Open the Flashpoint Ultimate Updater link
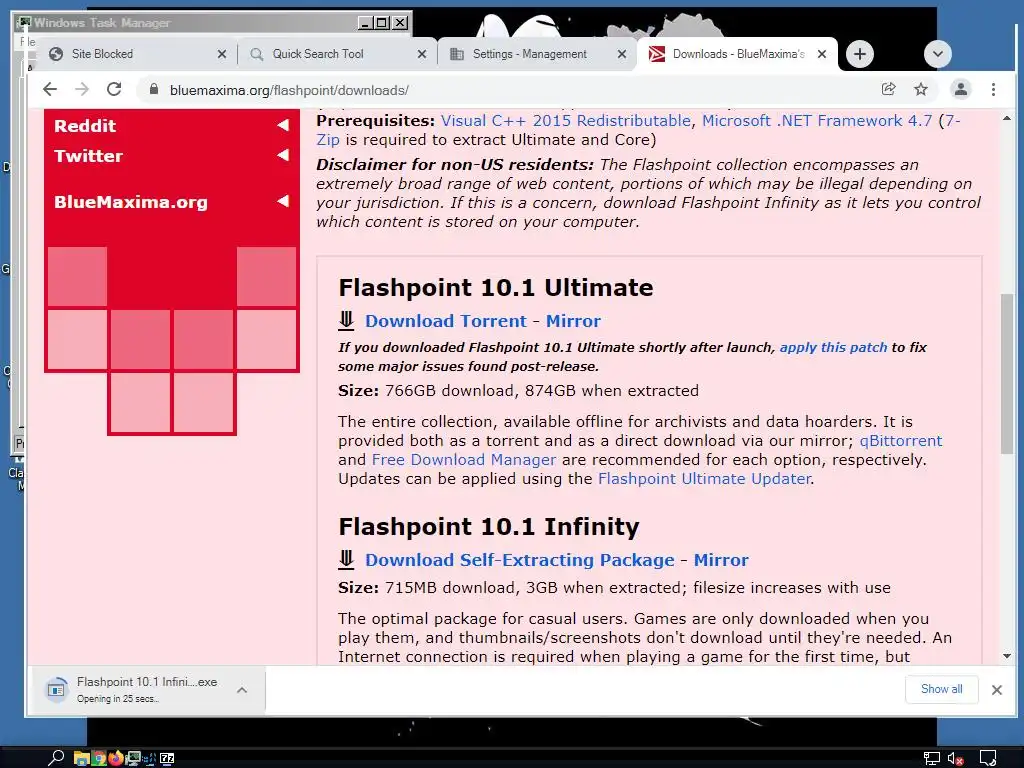 pos(704,479)
